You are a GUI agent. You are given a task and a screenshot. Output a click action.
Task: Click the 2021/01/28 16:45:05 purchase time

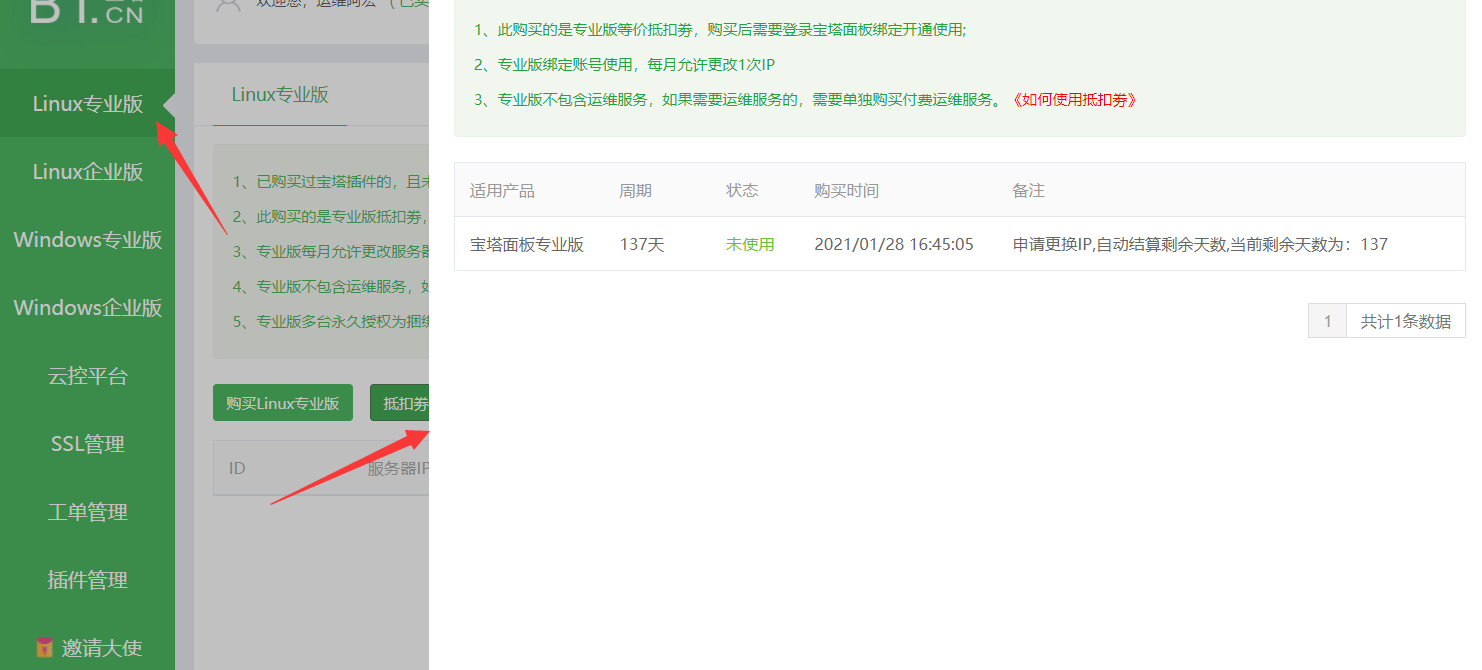[894, 244]
